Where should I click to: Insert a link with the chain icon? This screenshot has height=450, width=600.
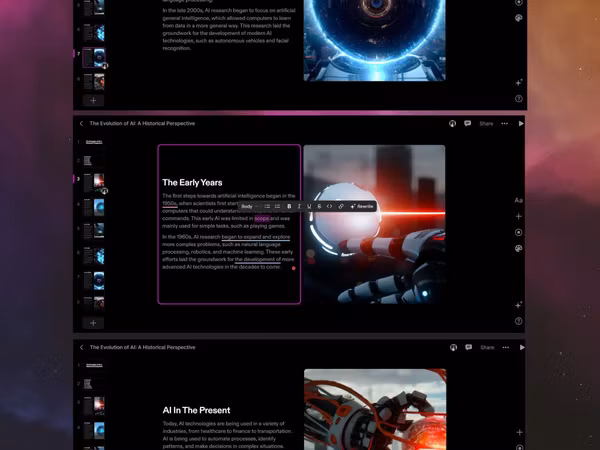click(341, 206)
